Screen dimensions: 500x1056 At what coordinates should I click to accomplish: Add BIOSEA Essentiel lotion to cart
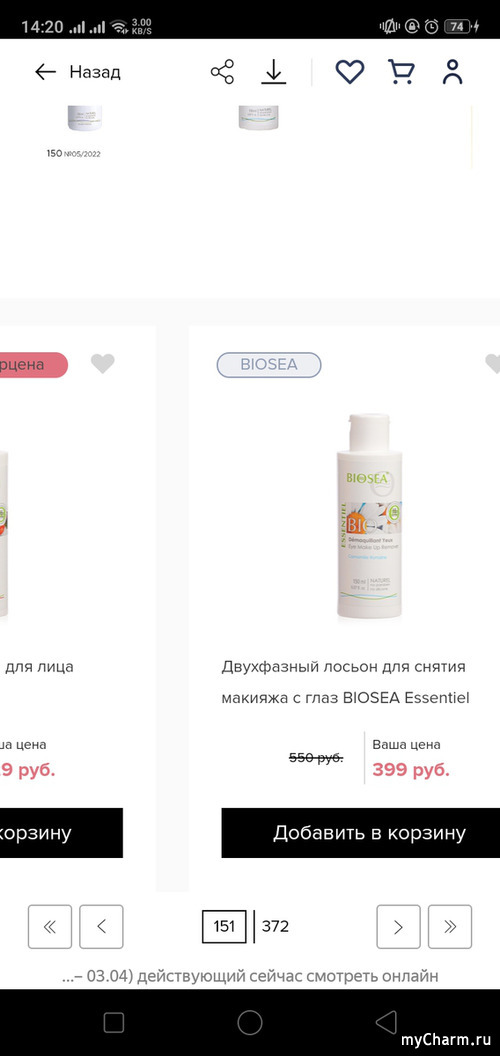(x=369, y=833)
